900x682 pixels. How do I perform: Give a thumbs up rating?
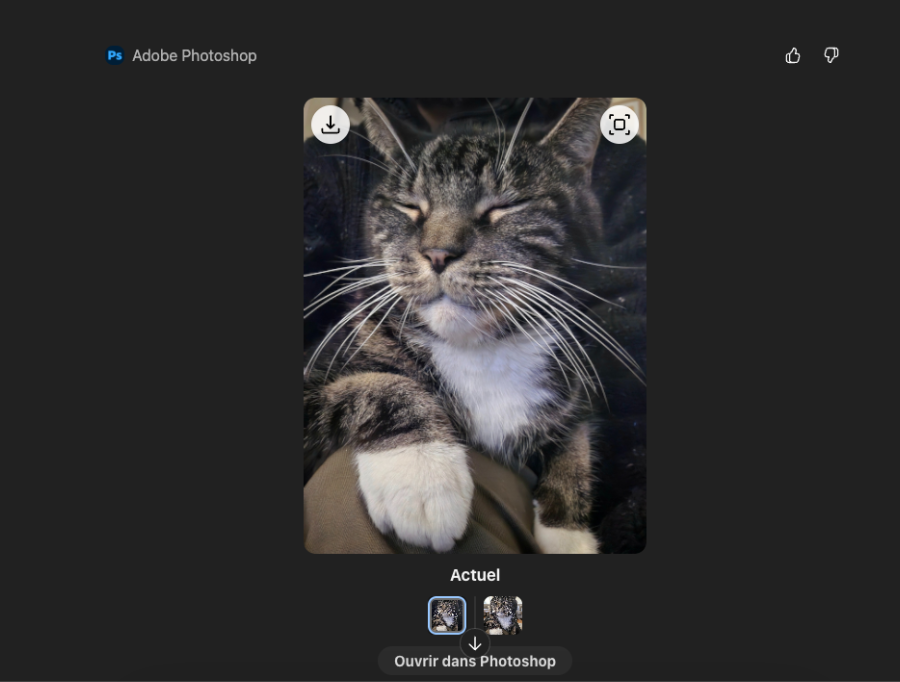click(x=793, y=56)
